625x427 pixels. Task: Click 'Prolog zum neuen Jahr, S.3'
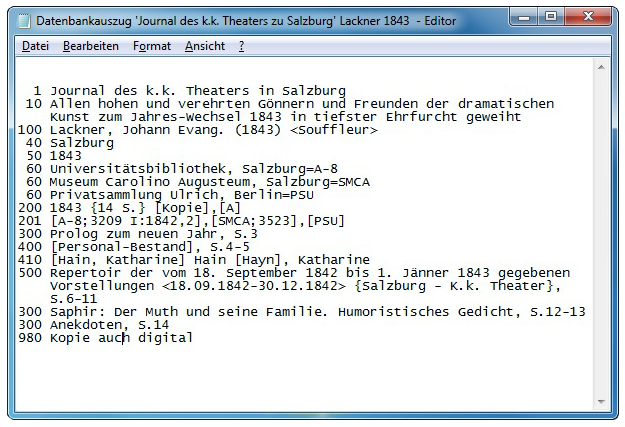coord(154,234)
